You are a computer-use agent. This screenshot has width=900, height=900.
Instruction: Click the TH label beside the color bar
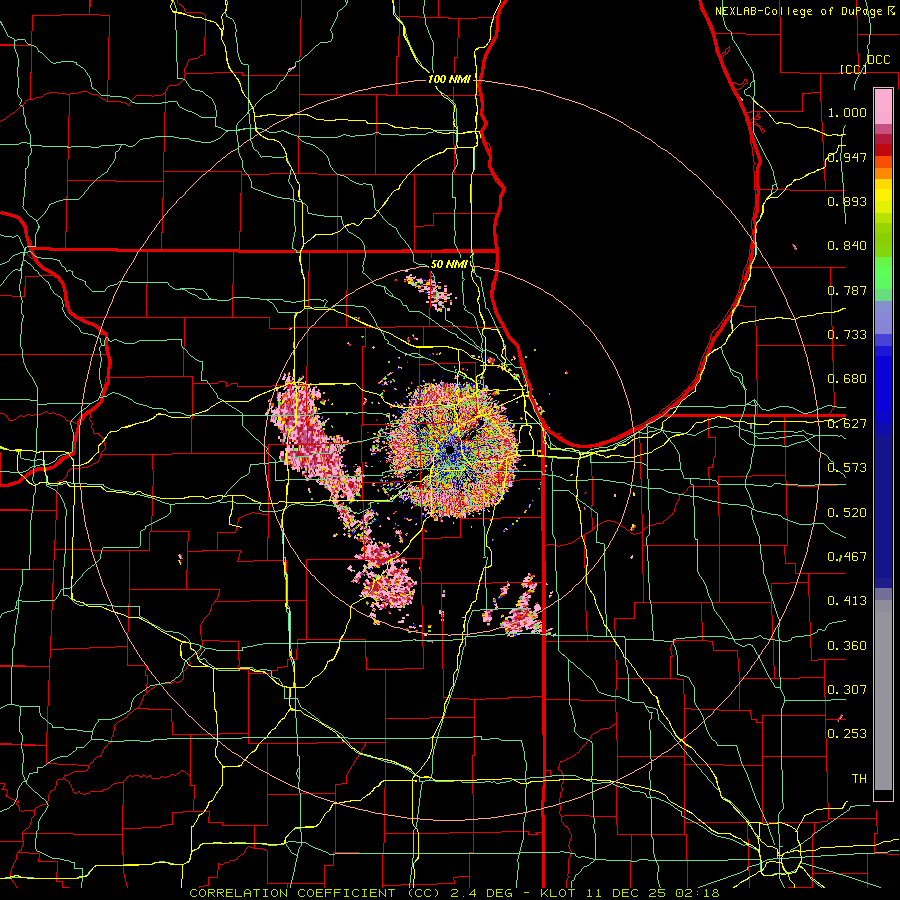click(859, 778)
